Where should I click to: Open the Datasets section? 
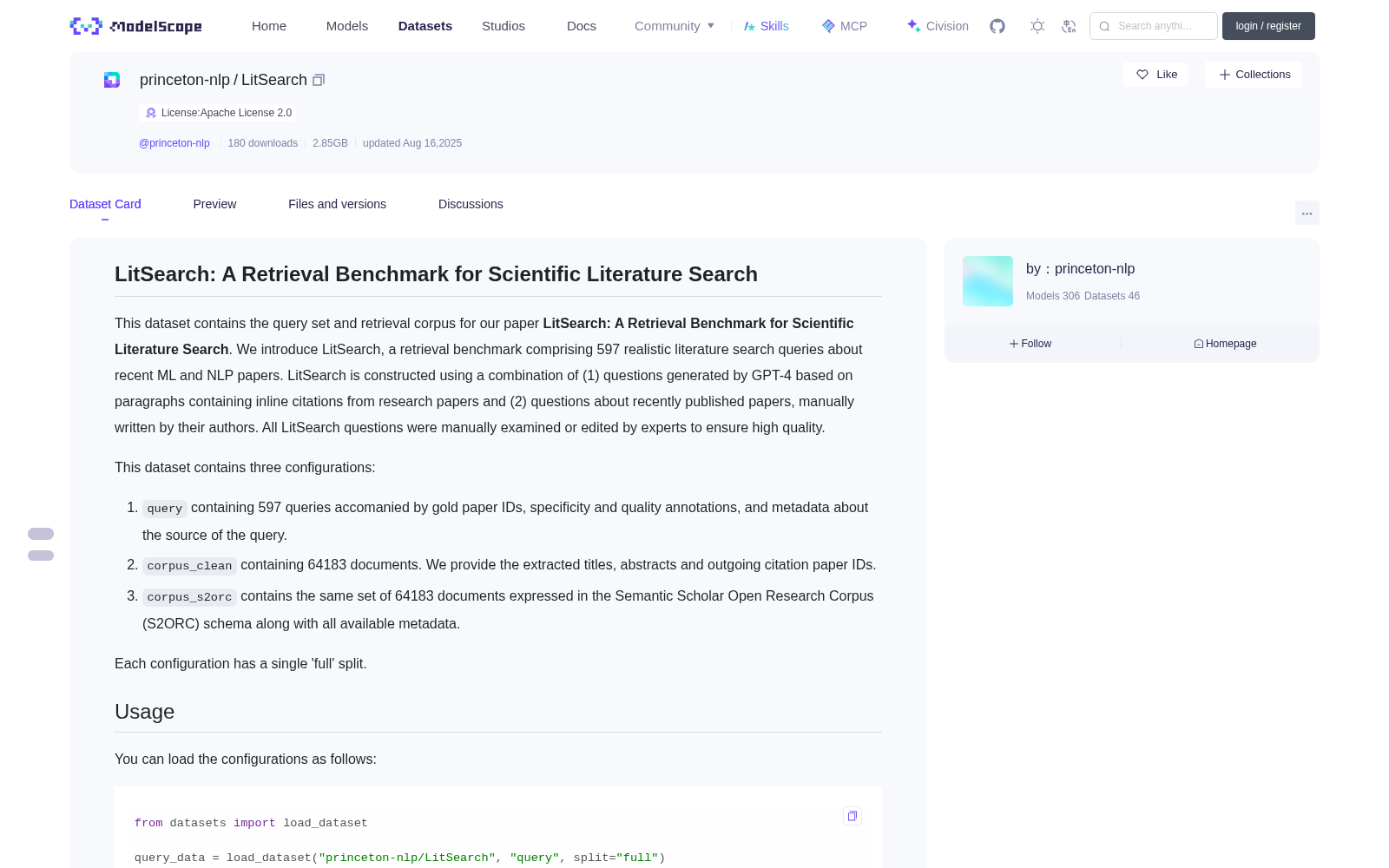click(425, 26)
